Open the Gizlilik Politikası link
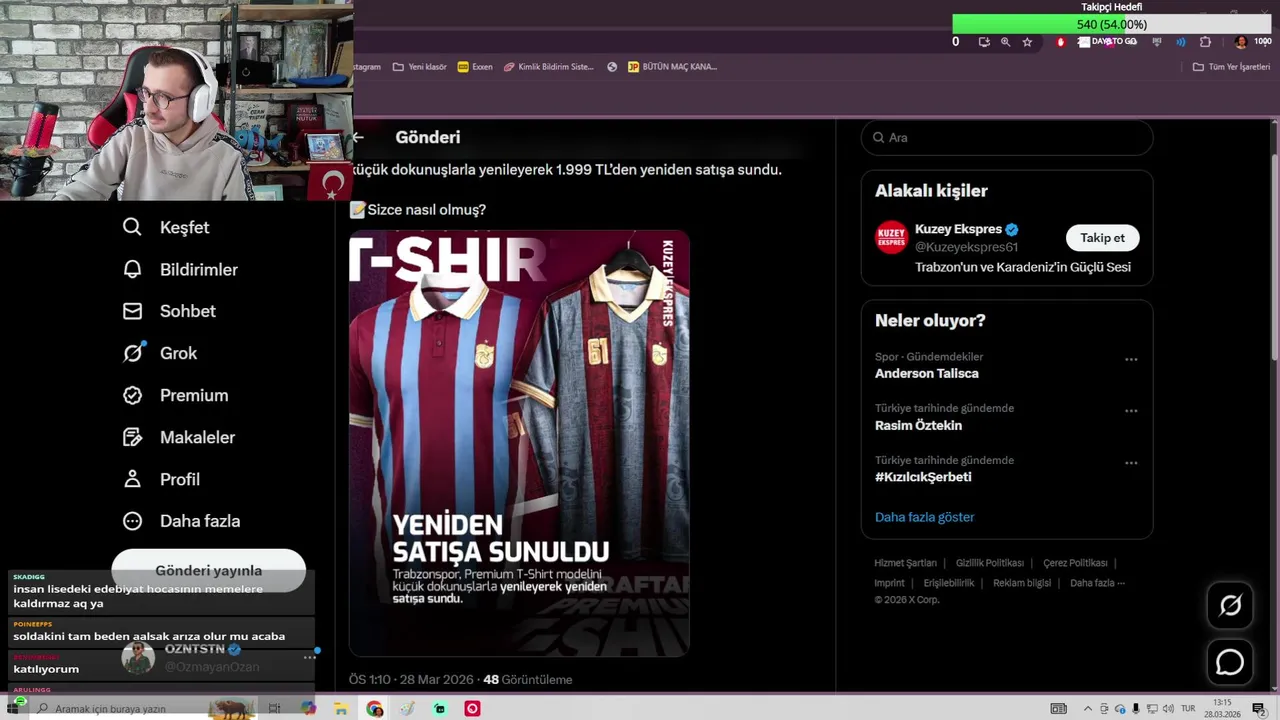The width and height of the screenshot is (1280, 720). [x=989, y=563]
